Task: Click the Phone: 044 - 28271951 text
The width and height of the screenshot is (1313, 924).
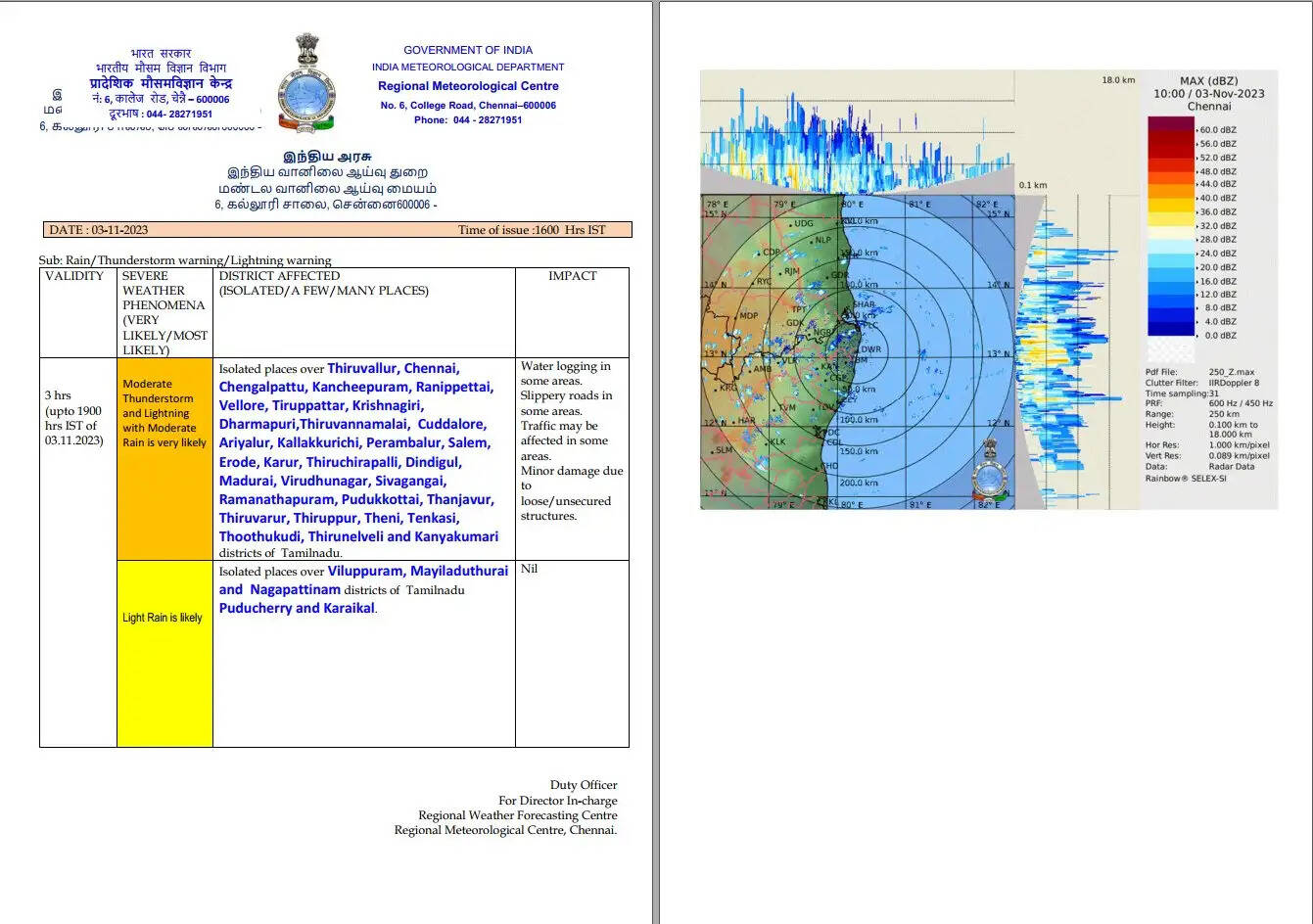Action: [467, 119]
